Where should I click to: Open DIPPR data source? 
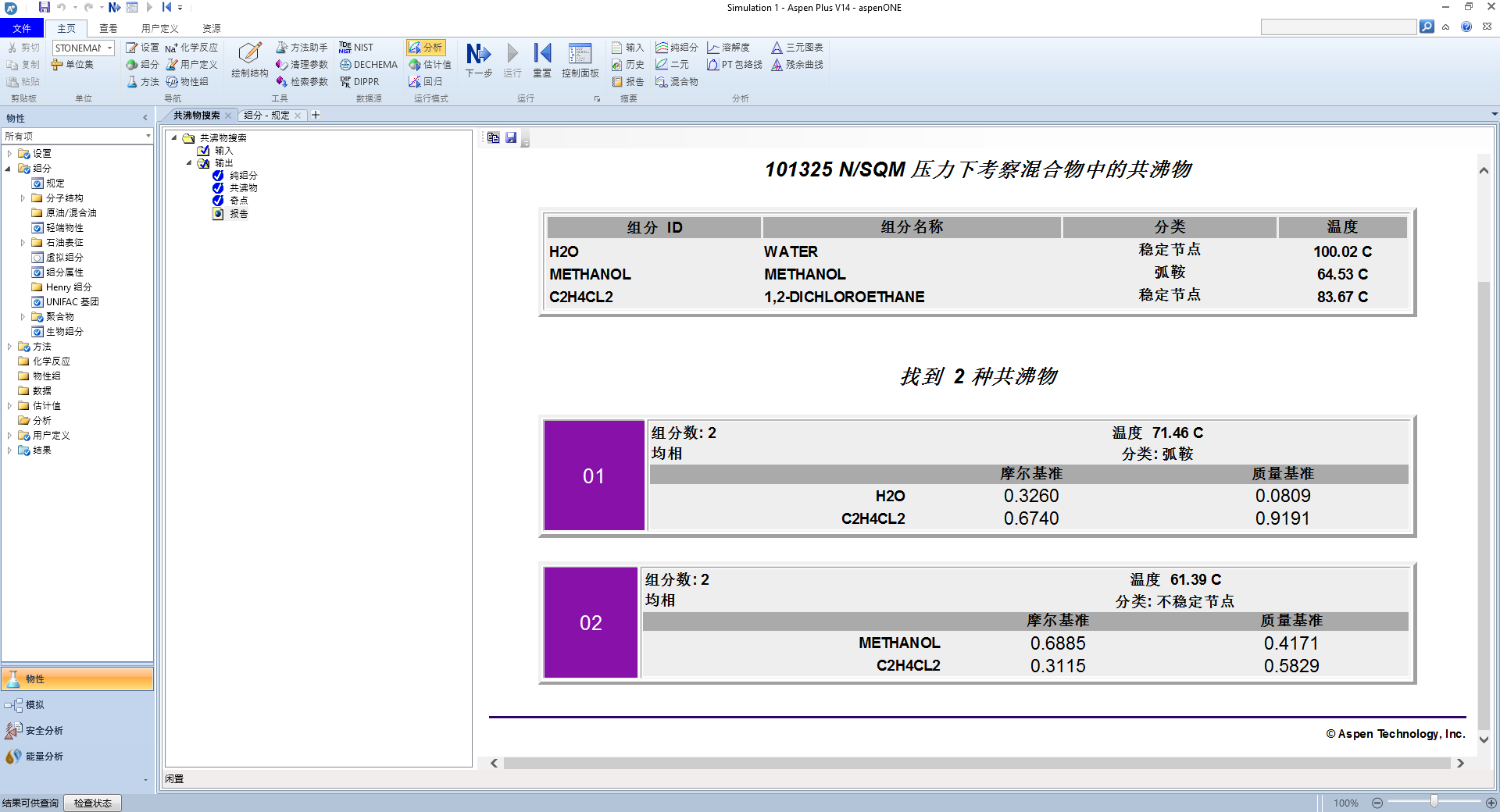point(359,82)
